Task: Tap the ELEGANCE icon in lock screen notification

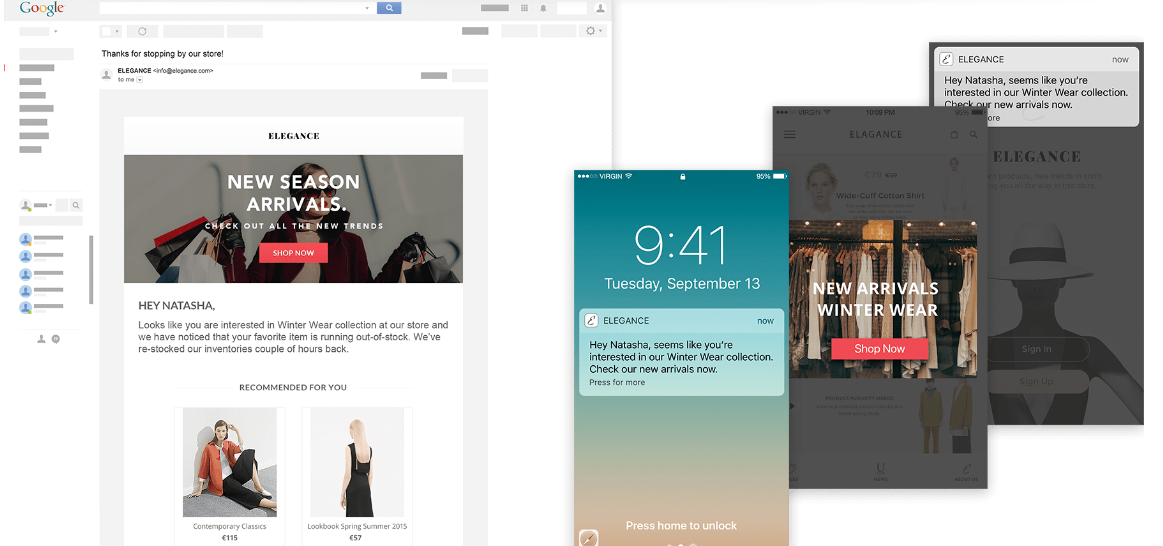Action: 591,320
